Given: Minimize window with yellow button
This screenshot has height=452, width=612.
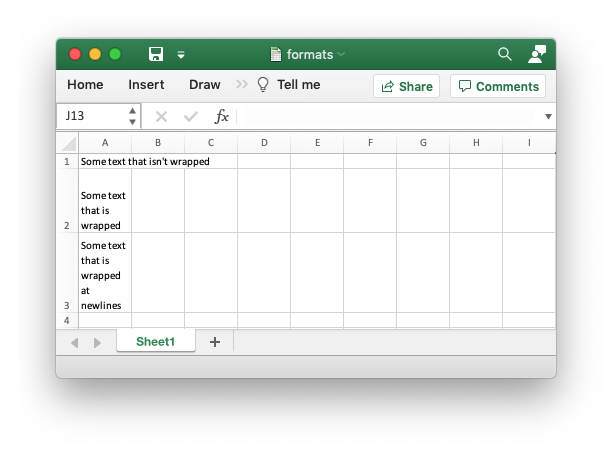Looking at the screenshot, I should (x=95, y=54).
